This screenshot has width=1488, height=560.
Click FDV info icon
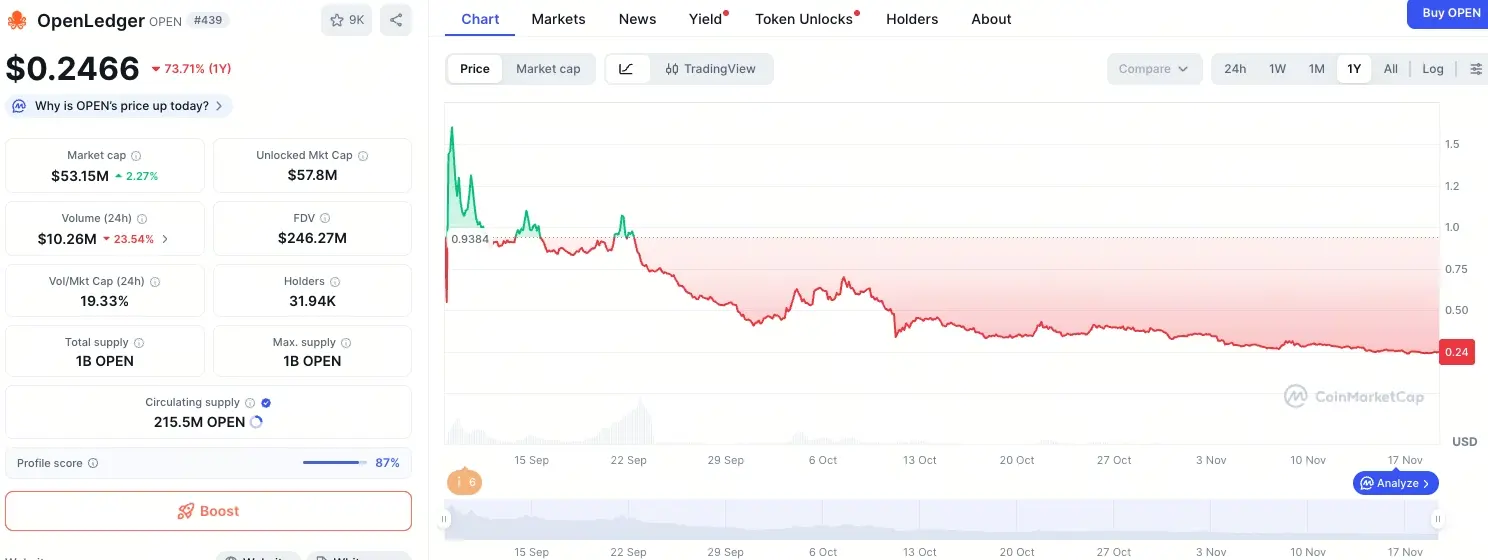click(325, 218)
